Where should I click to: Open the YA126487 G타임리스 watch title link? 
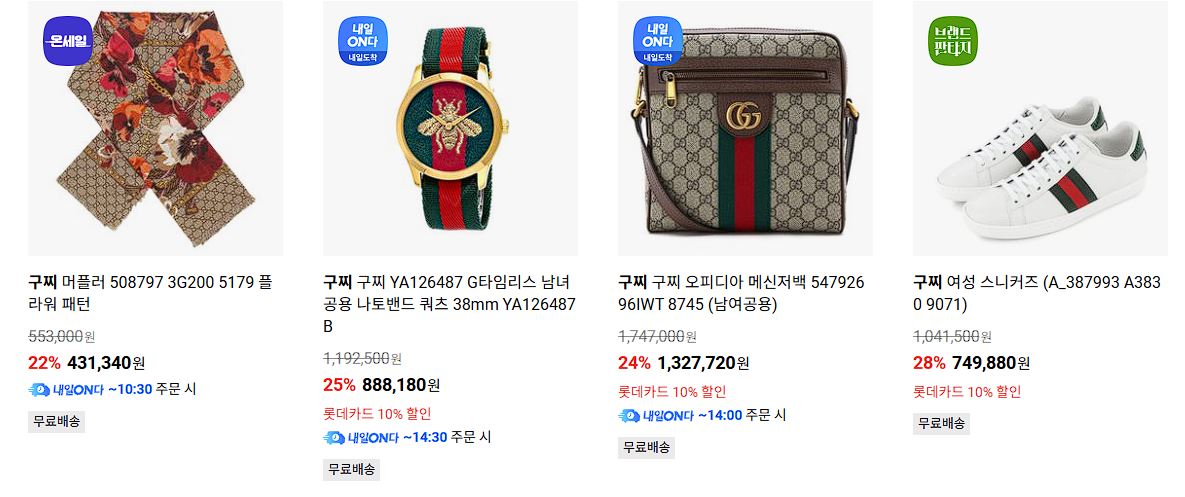(x=450, y=304)
